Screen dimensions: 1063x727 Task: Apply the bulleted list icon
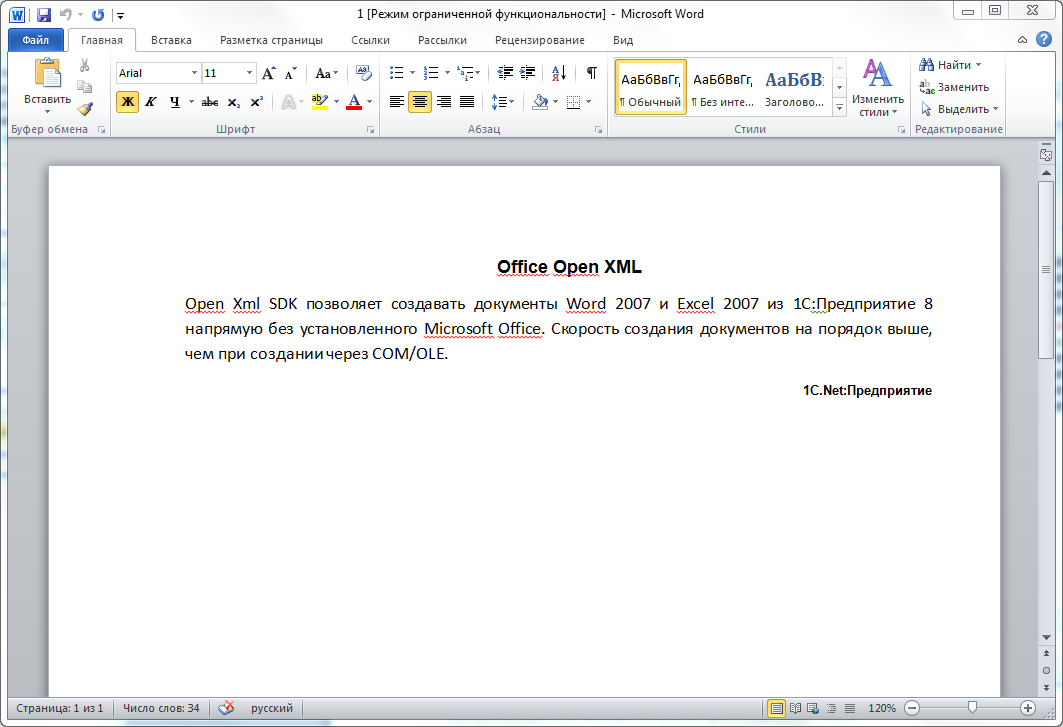pyautogui.click(x=396, y=73)
